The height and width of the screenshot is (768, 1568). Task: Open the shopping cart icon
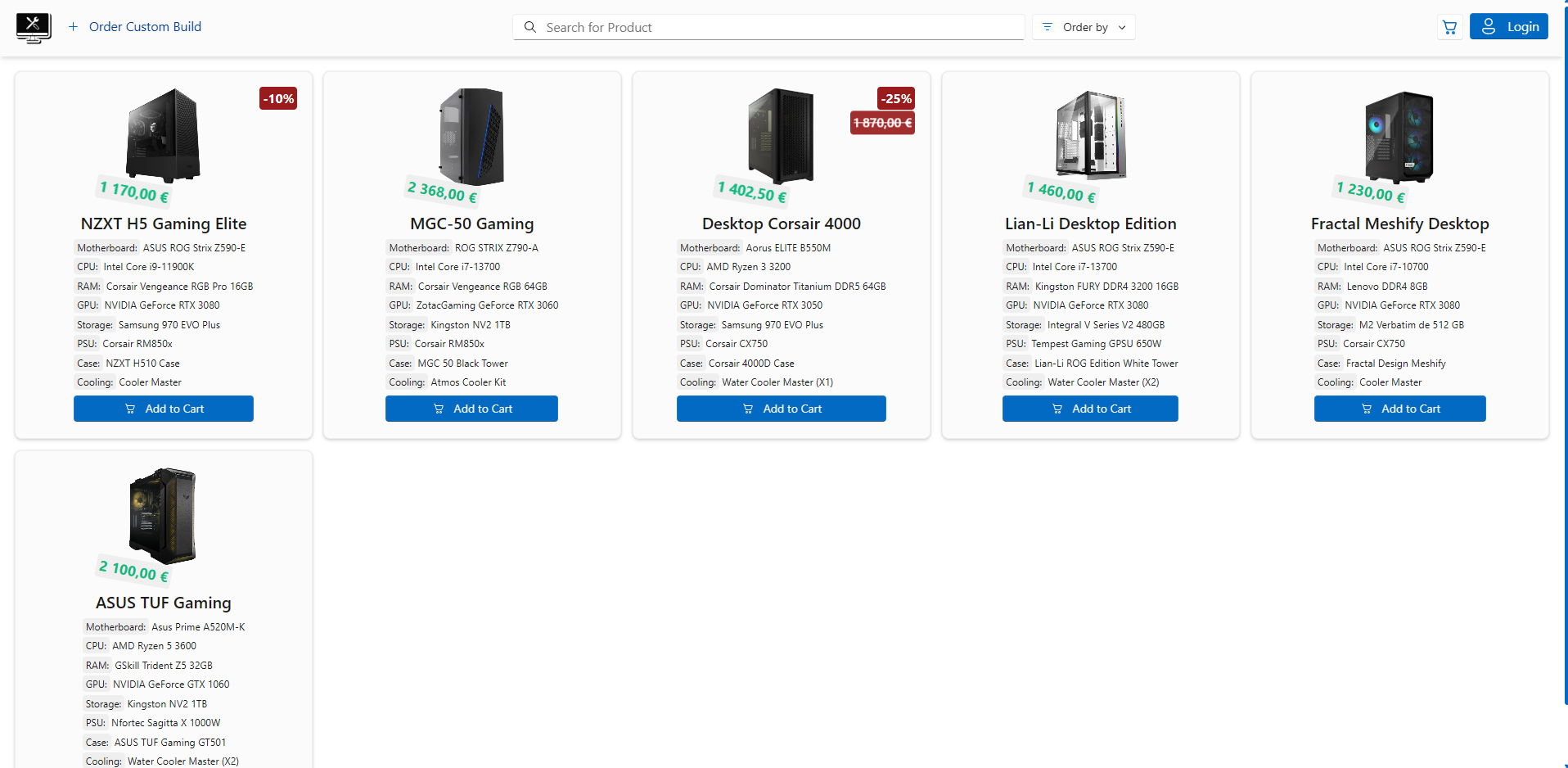(x=1449, y=27)
